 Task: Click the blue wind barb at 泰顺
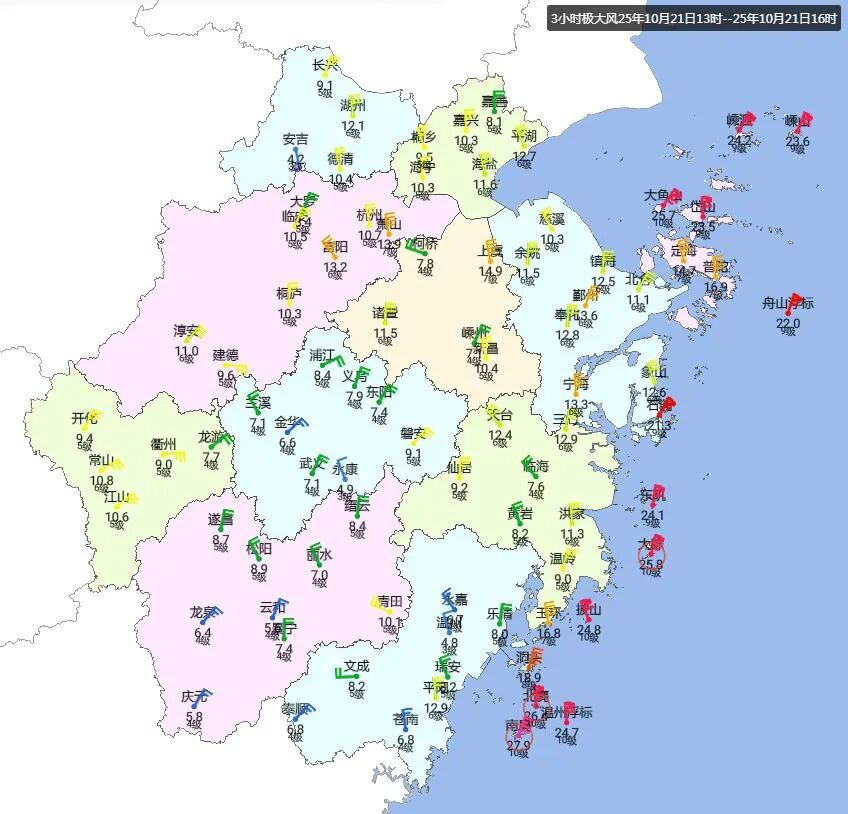[304, 712]
